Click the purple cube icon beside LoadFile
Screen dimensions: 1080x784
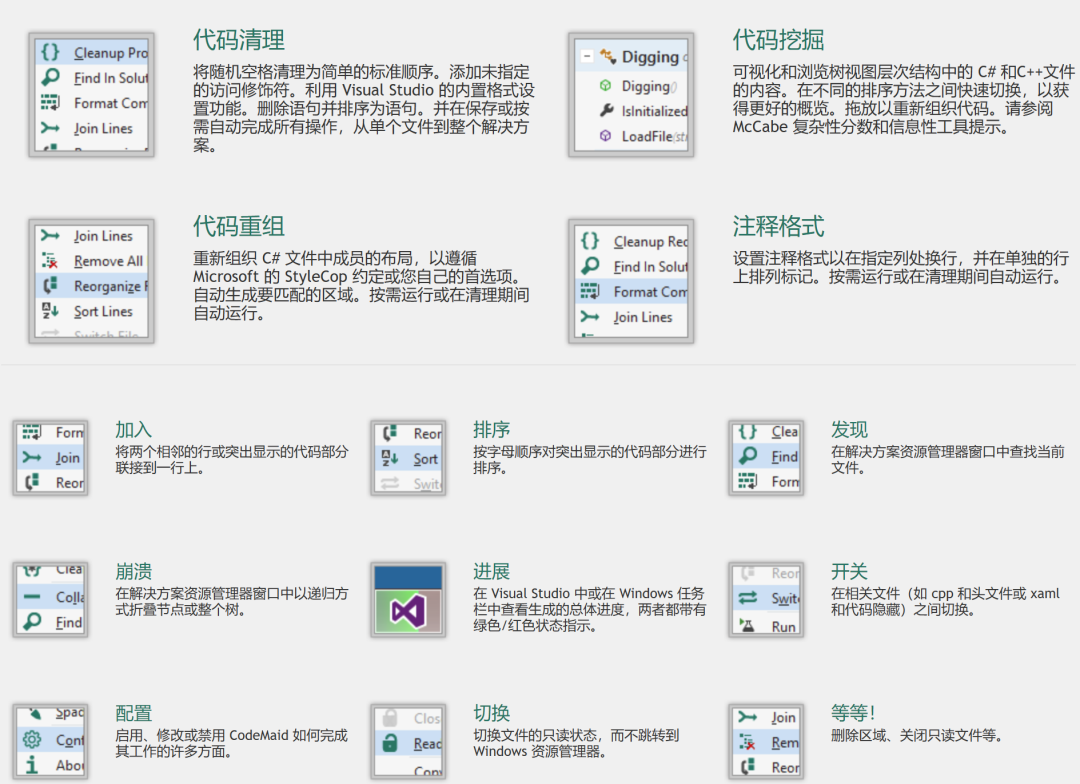pos(605,136)
